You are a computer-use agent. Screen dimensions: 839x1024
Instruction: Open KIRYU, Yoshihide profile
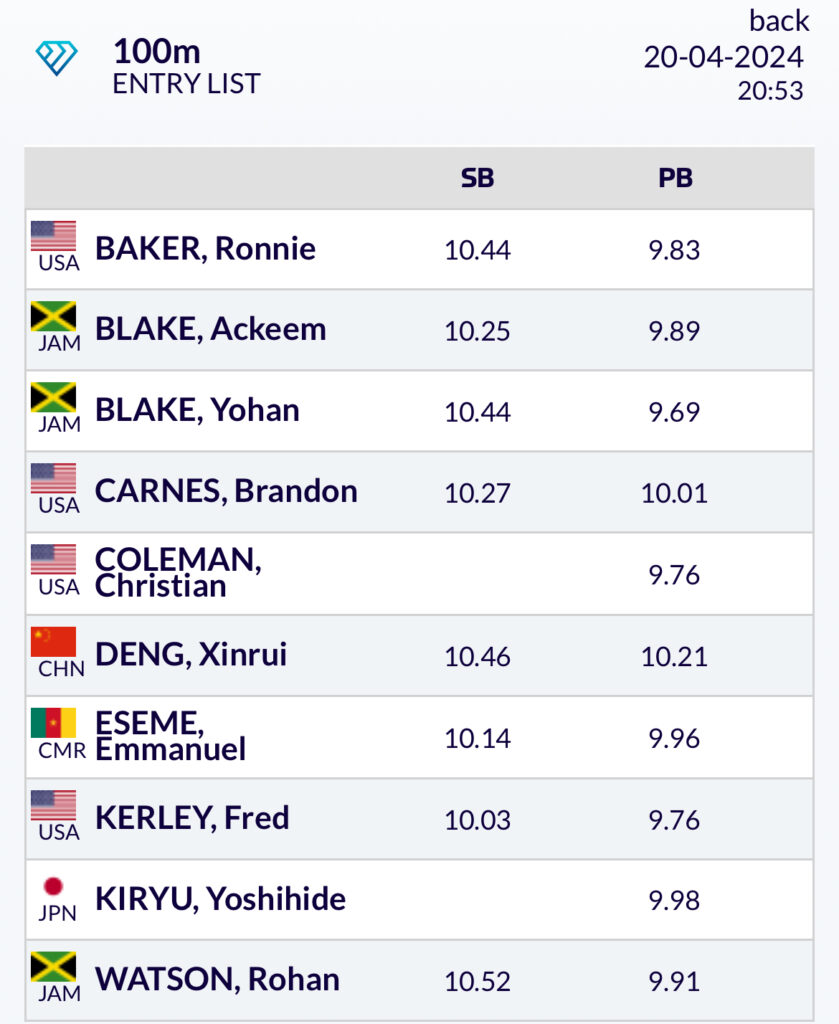[x=220, y=899]
